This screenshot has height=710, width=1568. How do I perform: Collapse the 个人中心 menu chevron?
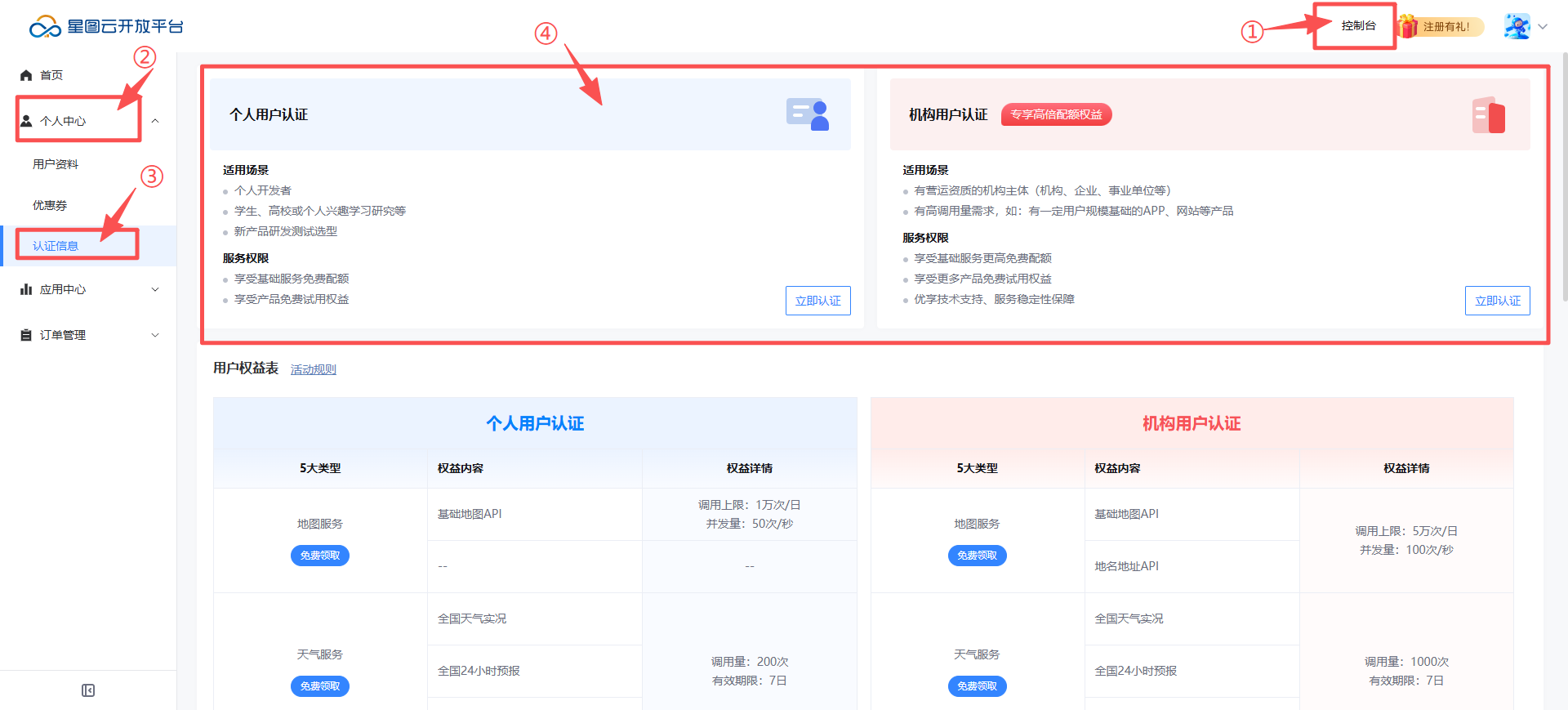pyautogui.click(x=155, y=121)
